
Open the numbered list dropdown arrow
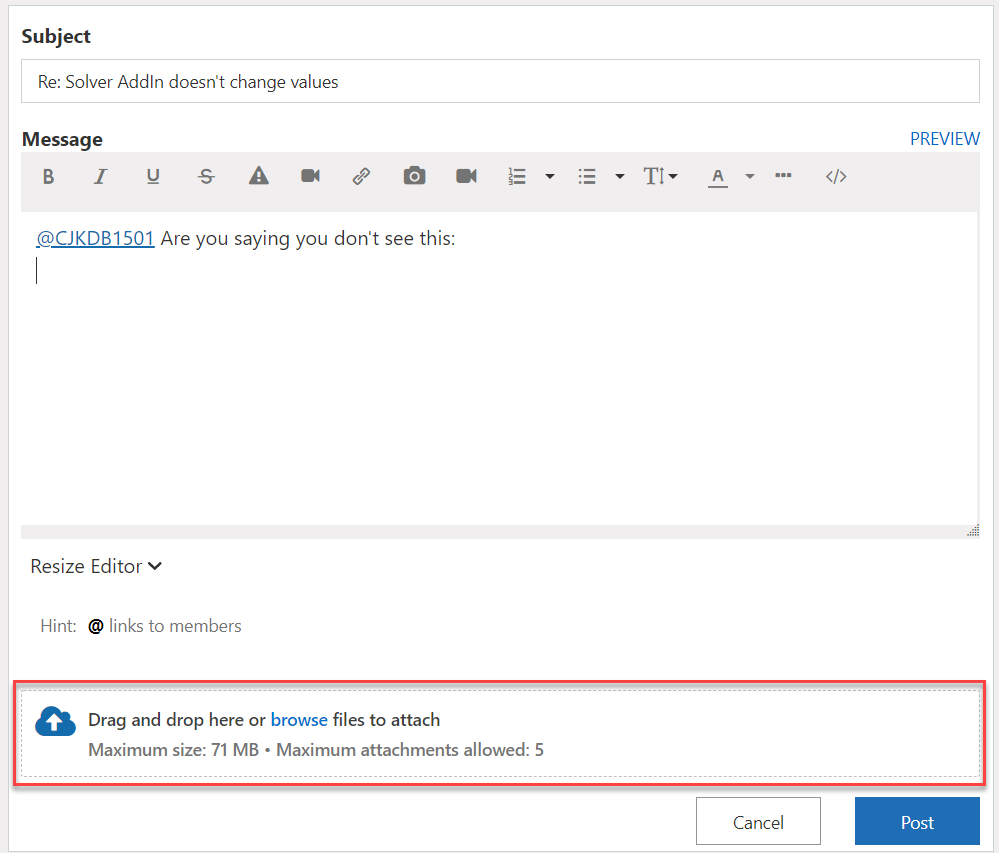point(549,176)
